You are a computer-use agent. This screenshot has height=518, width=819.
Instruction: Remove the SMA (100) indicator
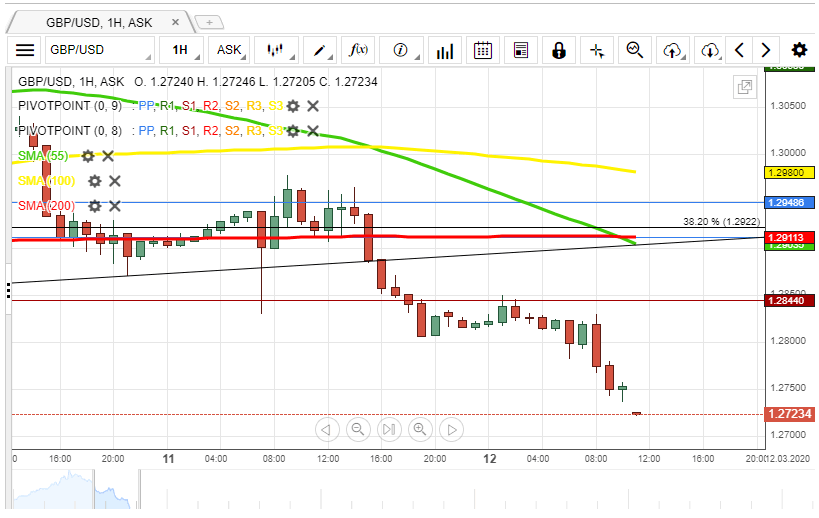[x=114, y=181]
